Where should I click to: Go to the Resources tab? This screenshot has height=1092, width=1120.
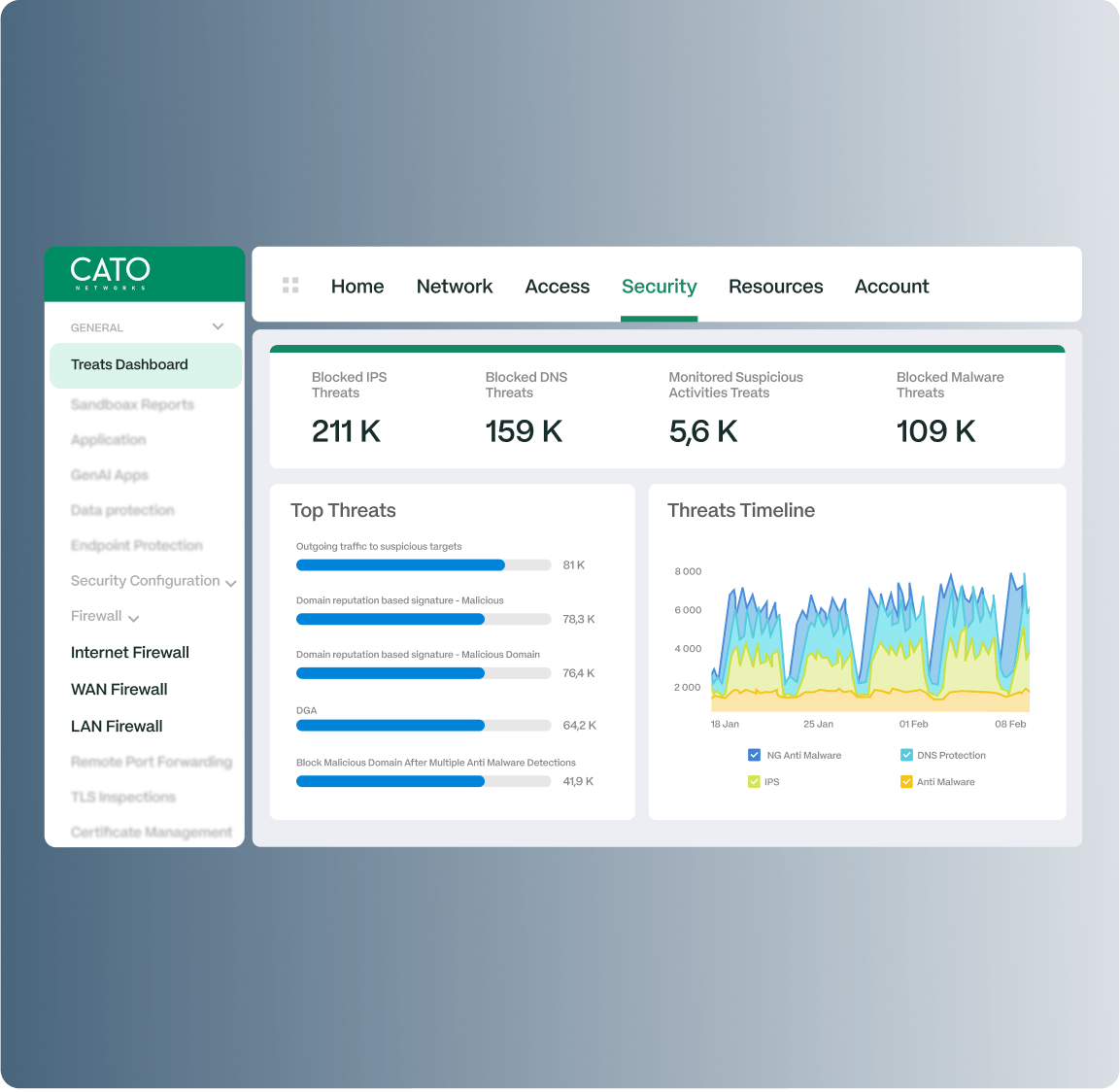coord(776,287)
